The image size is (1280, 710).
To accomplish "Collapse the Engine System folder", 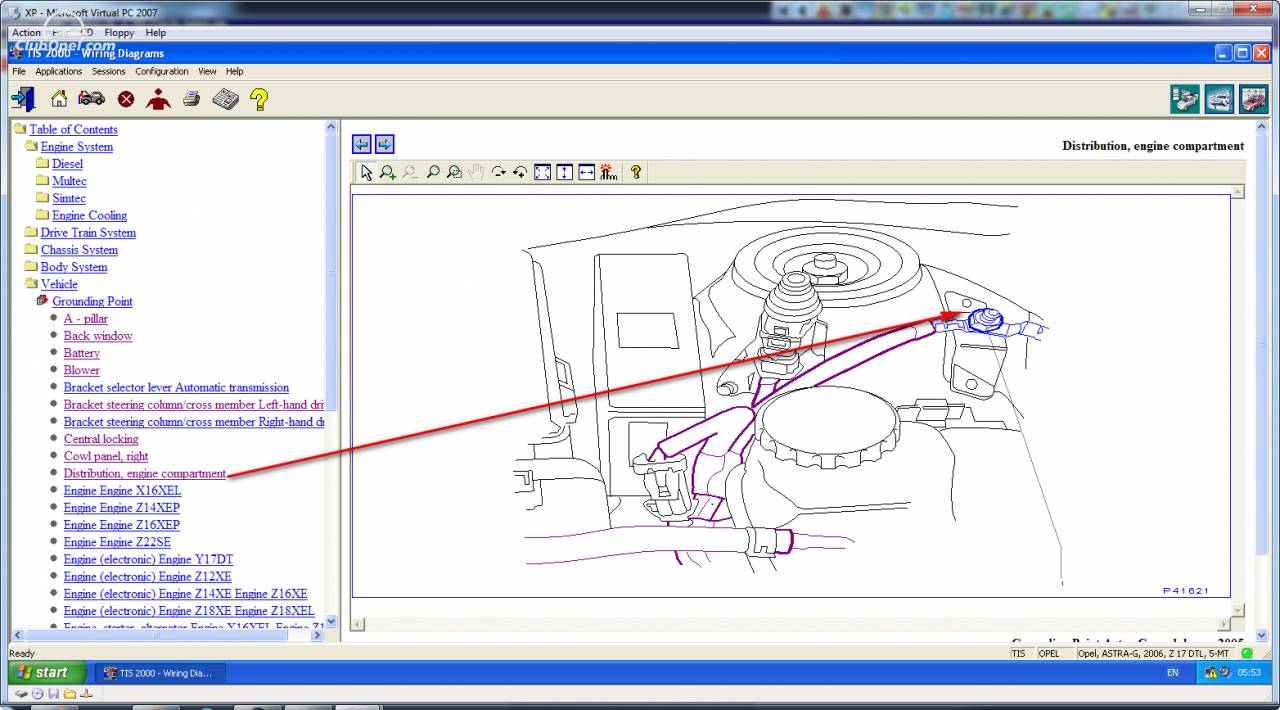I will click(76, 146).
